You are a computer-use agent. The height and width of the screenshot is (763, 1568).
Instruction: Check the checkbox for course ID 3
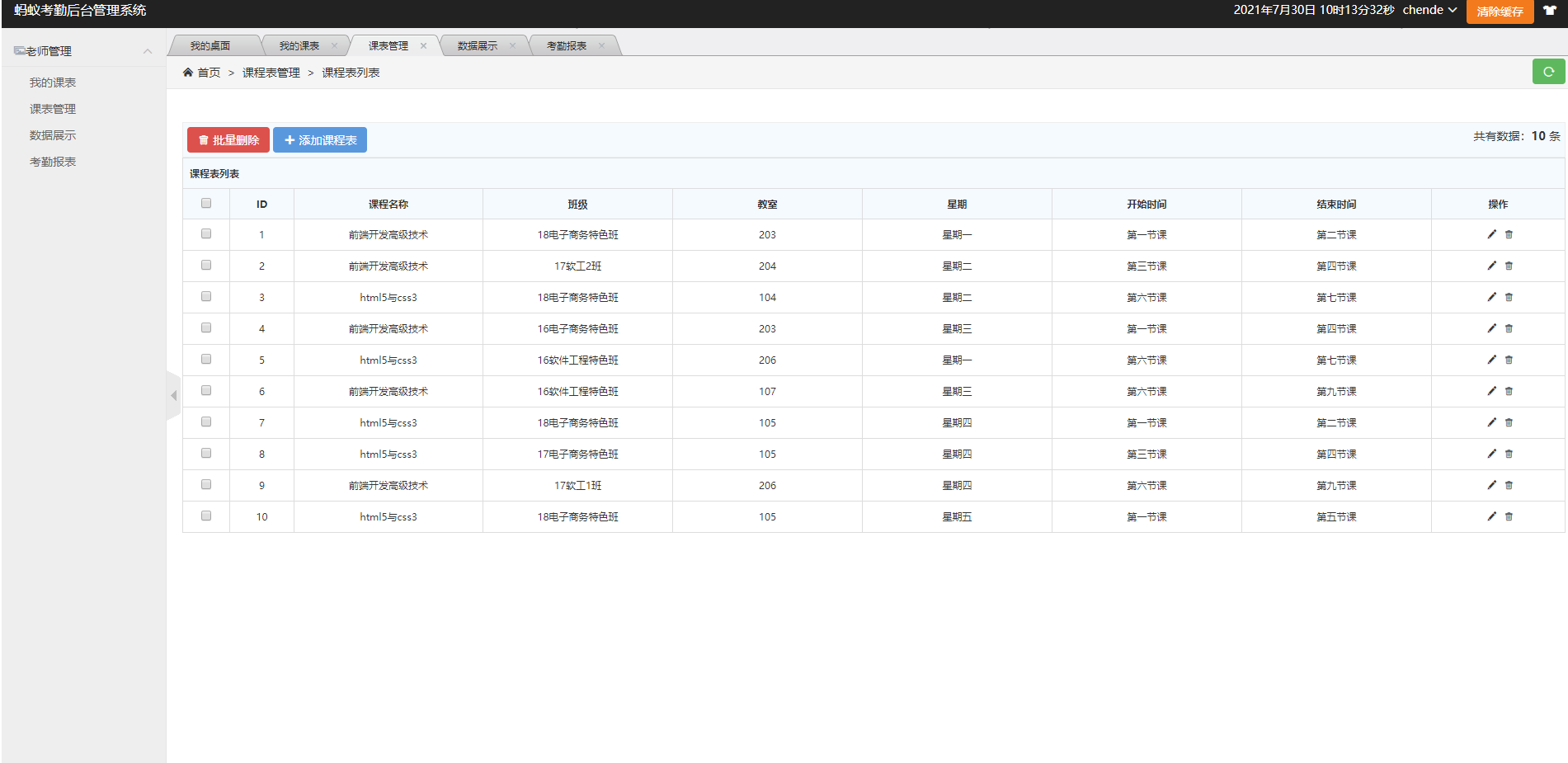206,297
